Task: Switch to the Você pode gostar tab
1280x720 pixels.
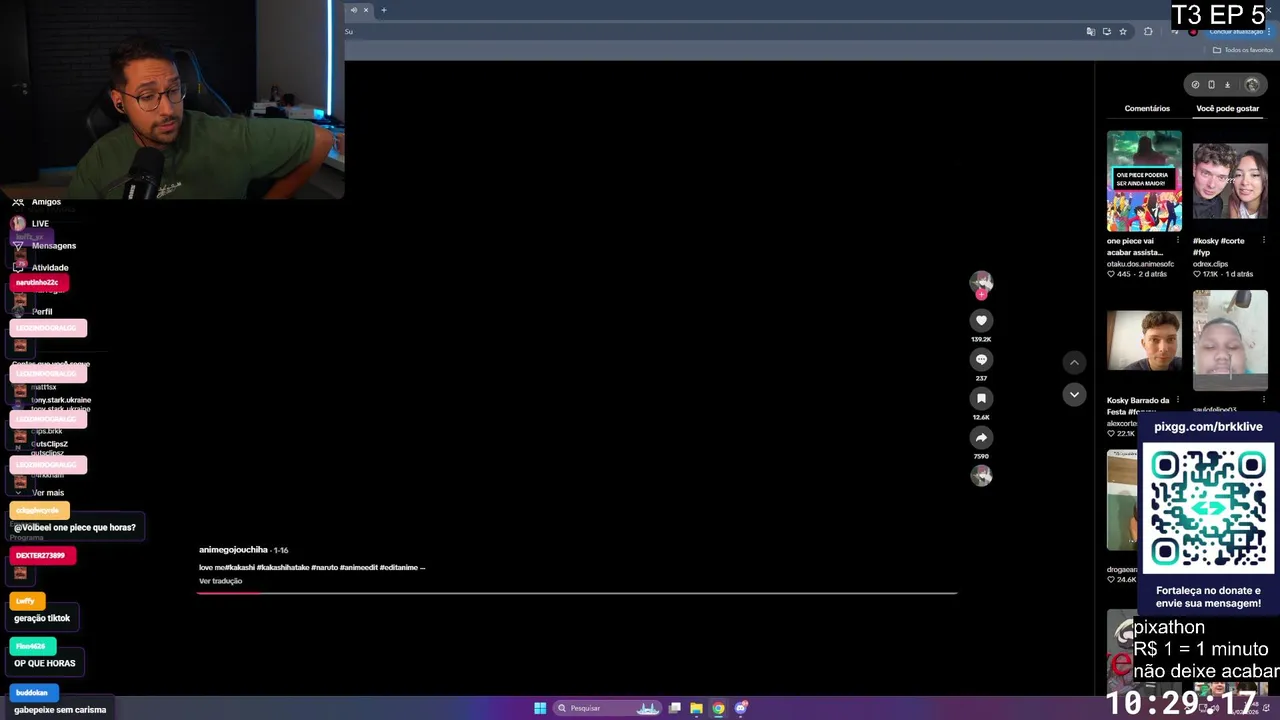Action: [1228, 108]
